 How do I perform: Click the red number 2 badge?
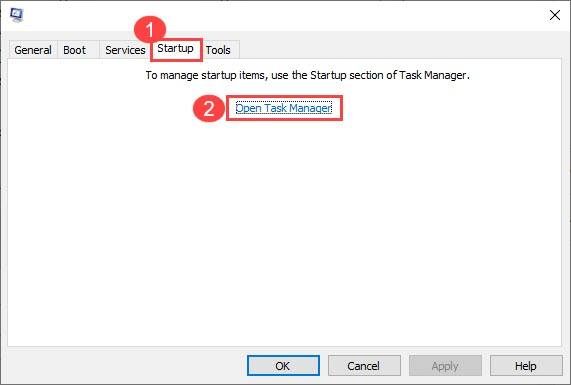pyautogui.click(x=209, y=109)
